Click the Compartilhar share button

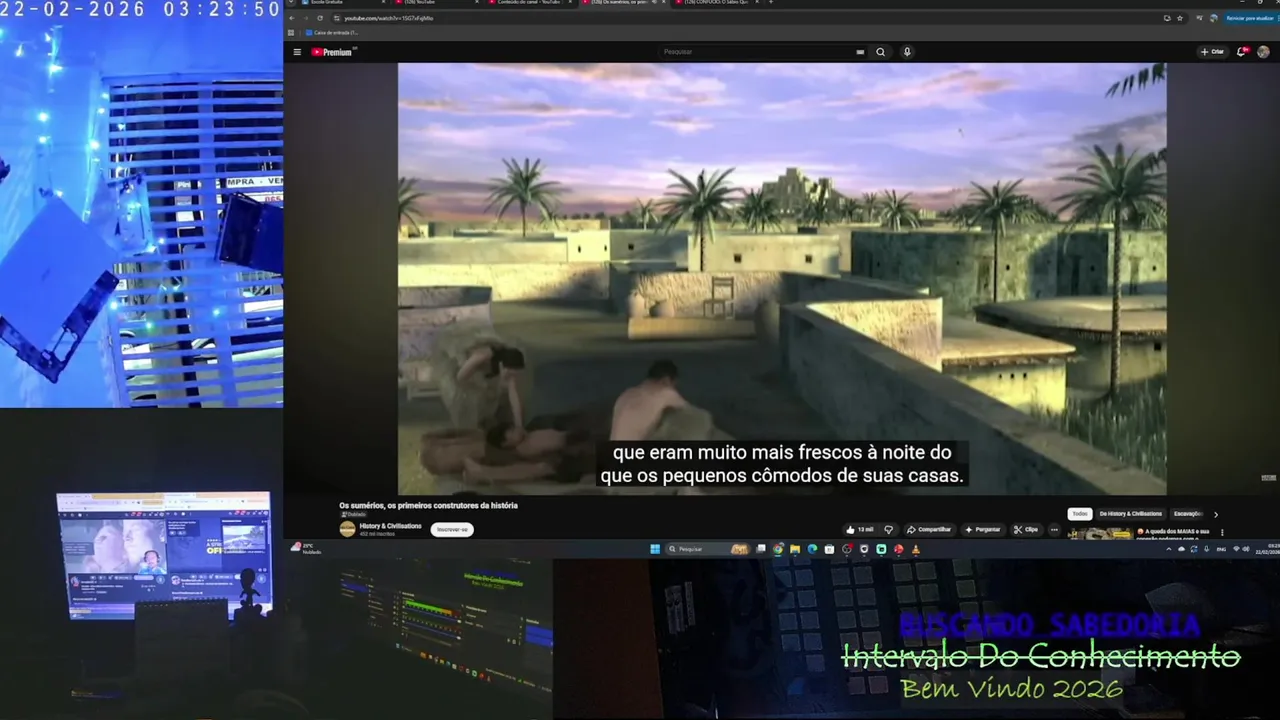929,530
